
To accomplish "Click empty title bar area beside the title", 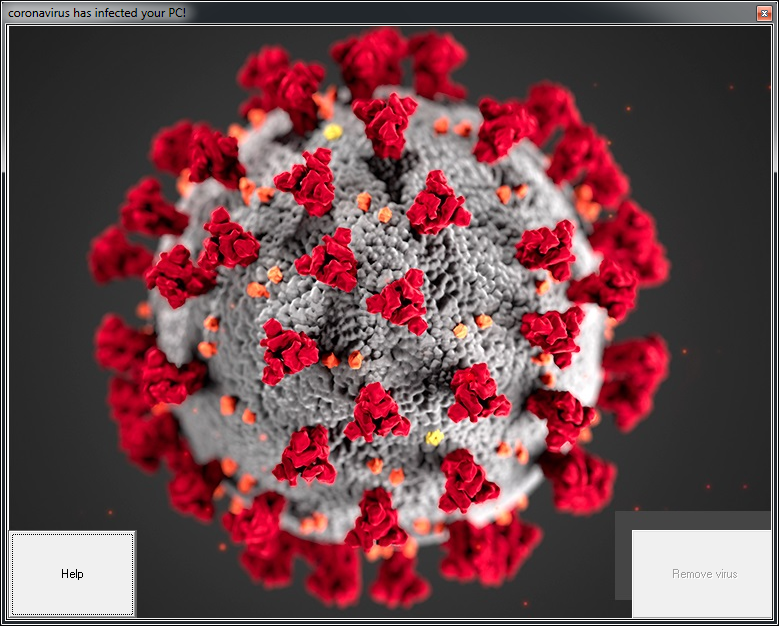I will tap(450, 13).
